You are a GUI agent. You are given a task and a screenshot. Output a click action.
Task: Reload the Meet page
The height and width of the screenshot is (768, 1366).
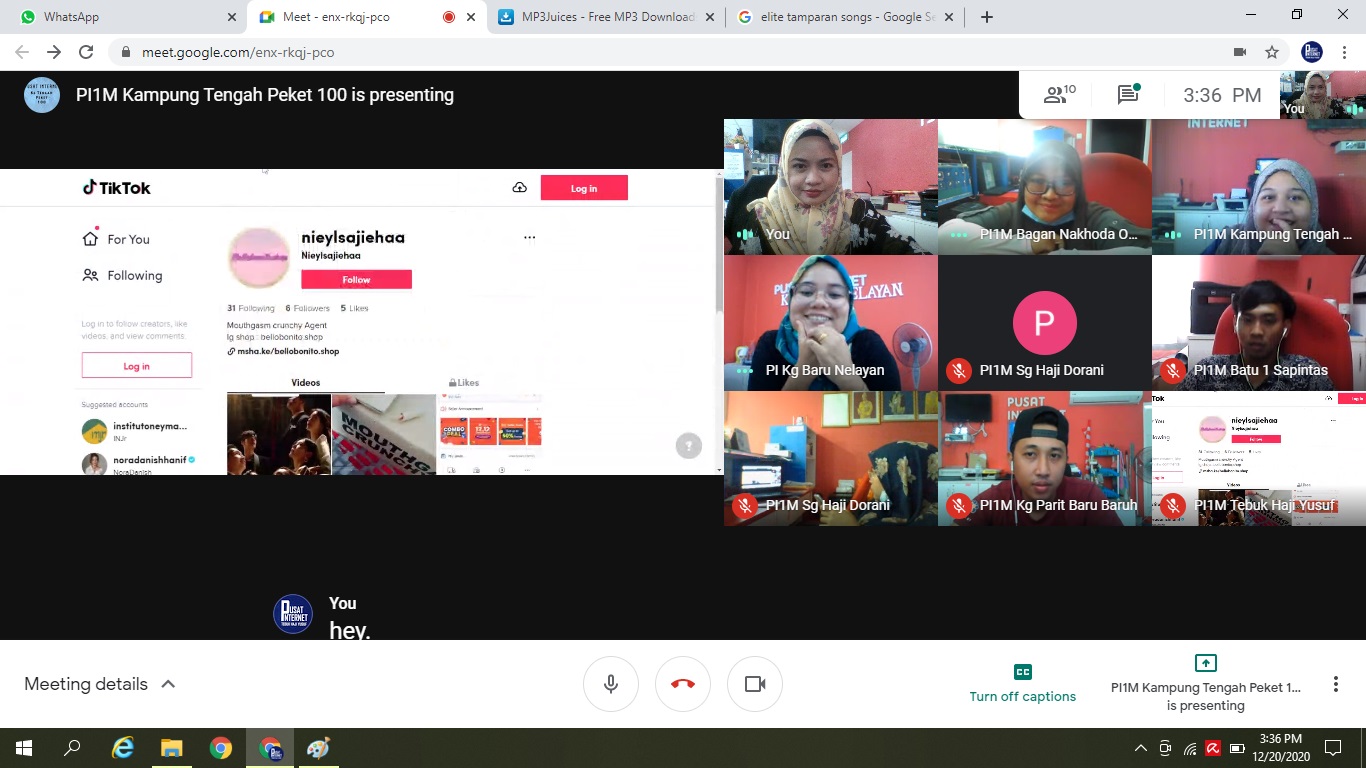(86, 52)
